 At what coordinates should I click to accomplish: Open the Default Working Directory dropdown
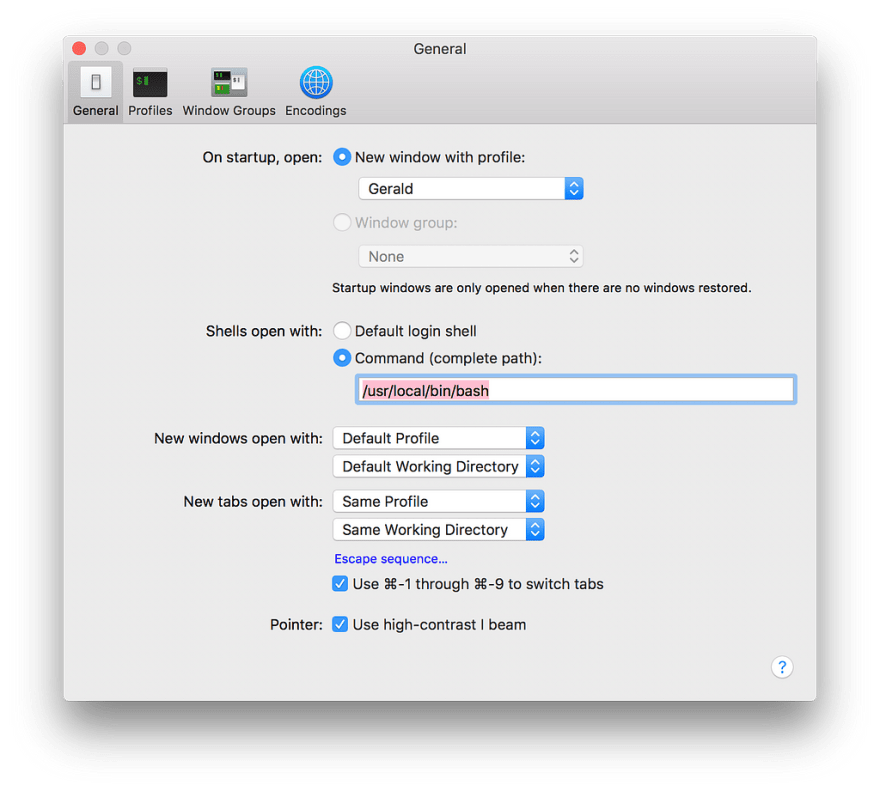click(x=438, y=467)
